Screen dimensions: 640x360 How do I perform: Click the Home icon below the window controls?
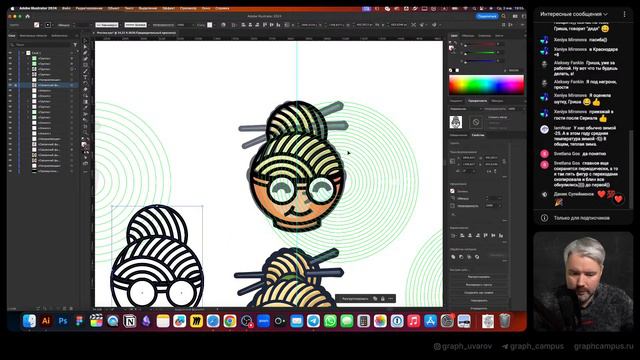28,16
